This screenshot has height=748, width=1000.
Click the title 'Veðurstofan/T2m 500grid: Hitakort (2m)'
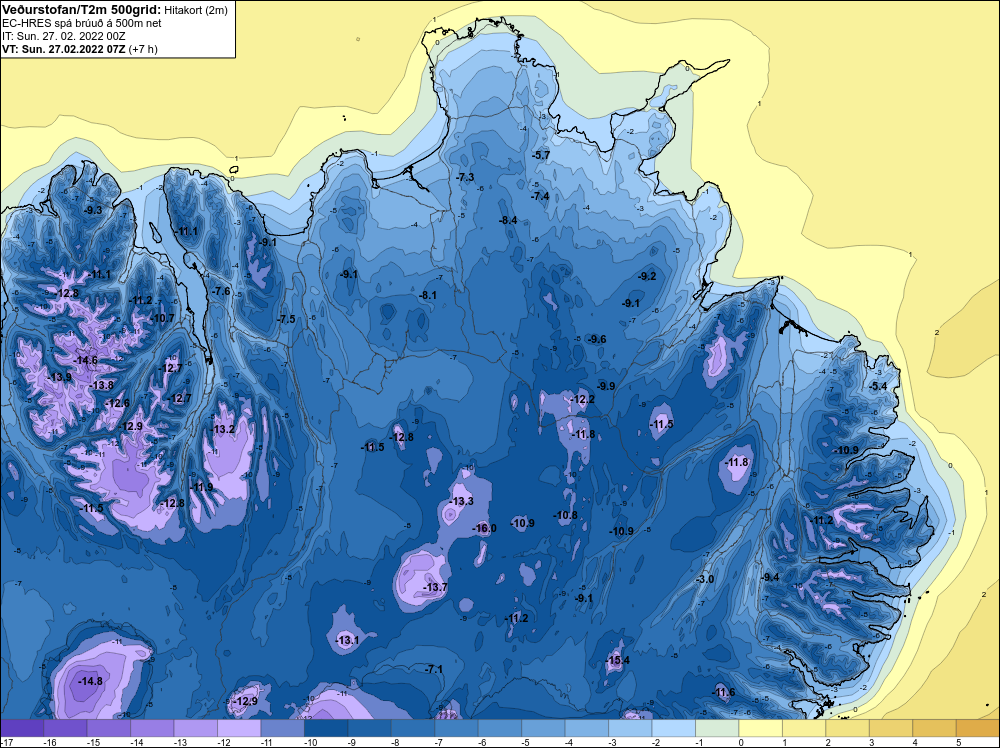coord(114,10)
